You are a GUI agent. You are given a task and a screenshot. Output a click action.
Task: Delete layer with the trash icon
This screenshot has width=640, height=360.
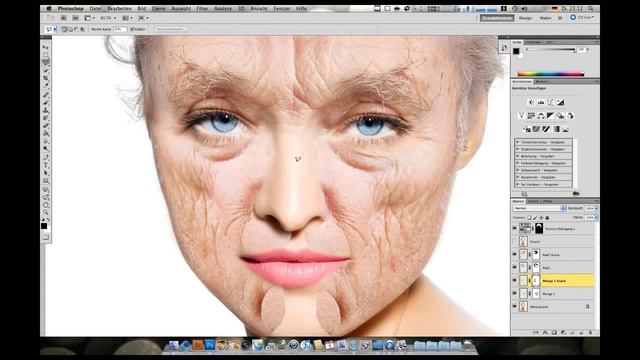click(x=590, y=332)
